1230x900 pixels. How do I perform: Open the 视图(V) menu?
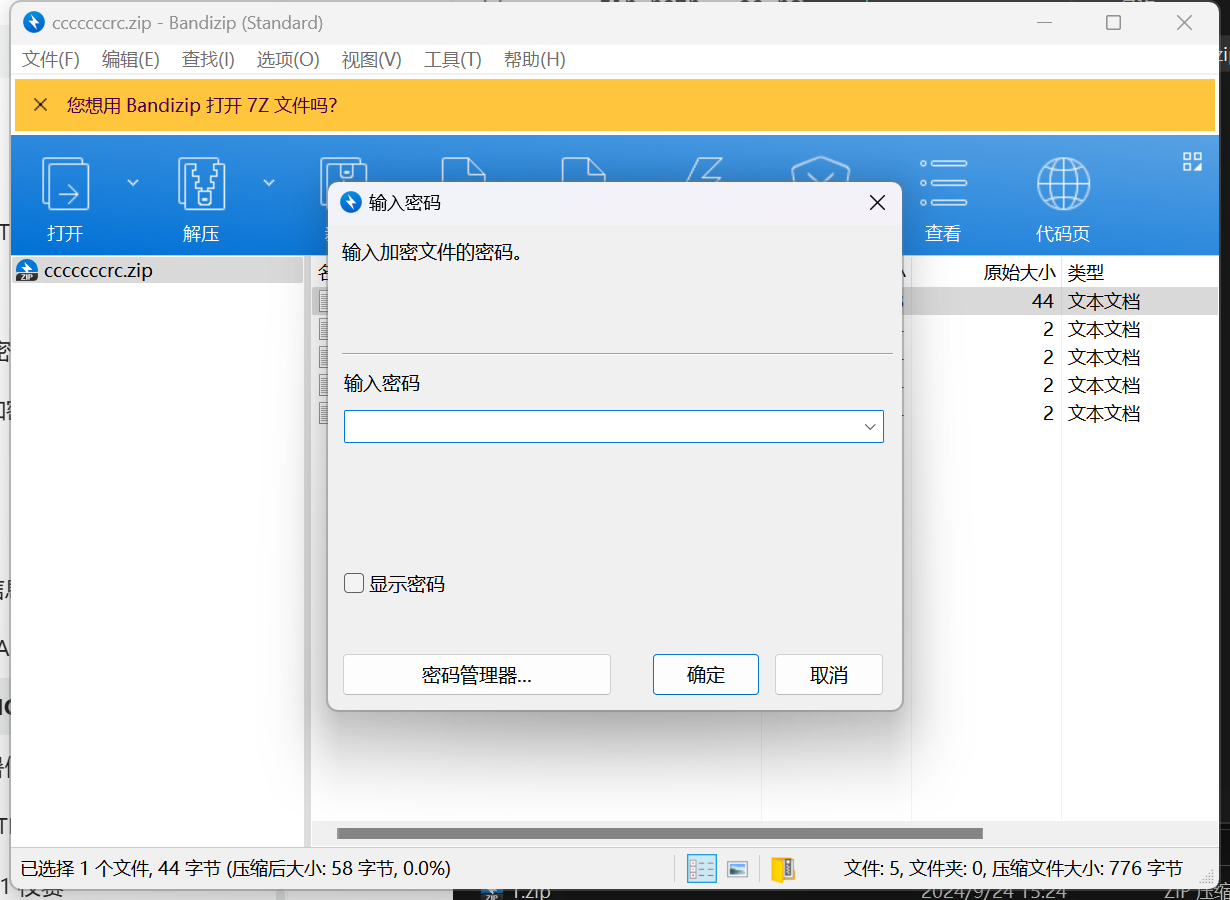pyautogui.click(x=372, y=60)
